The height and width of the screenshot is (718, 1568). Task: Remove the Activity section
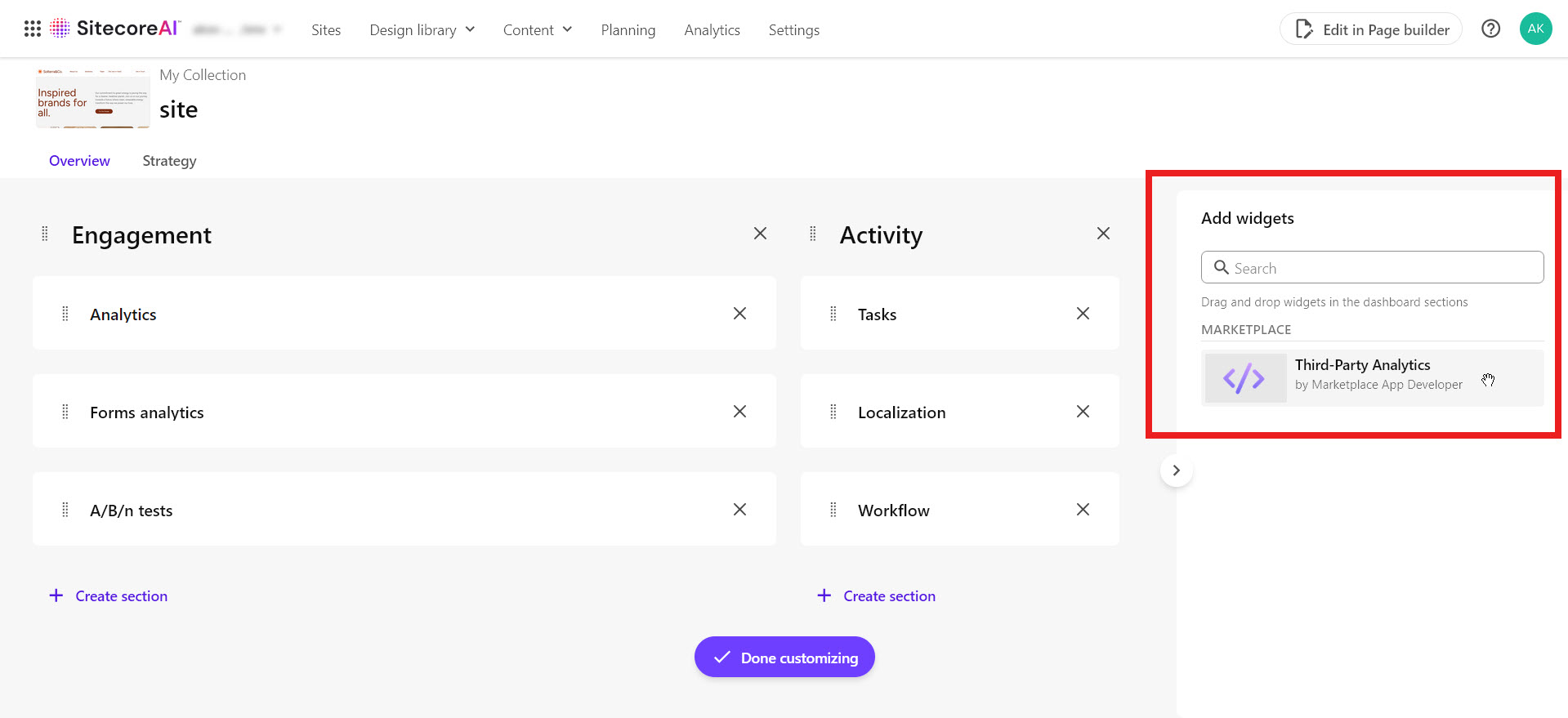point(1103,234)
